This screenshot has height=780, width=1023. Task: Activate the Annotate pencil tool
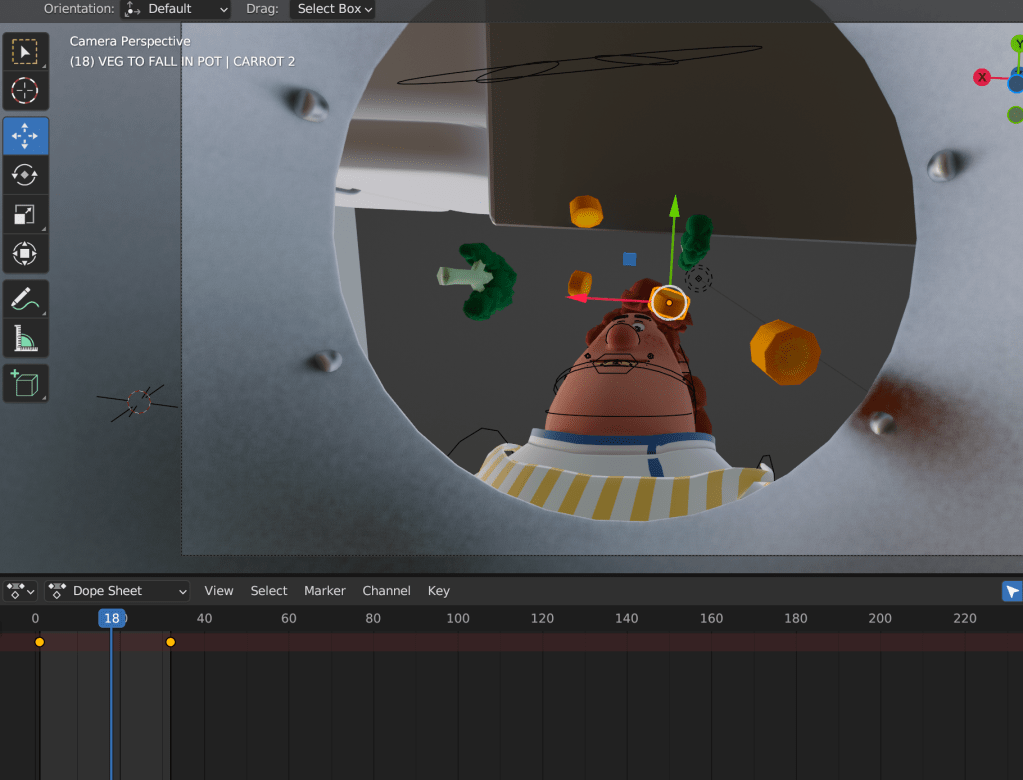(25, 300)
